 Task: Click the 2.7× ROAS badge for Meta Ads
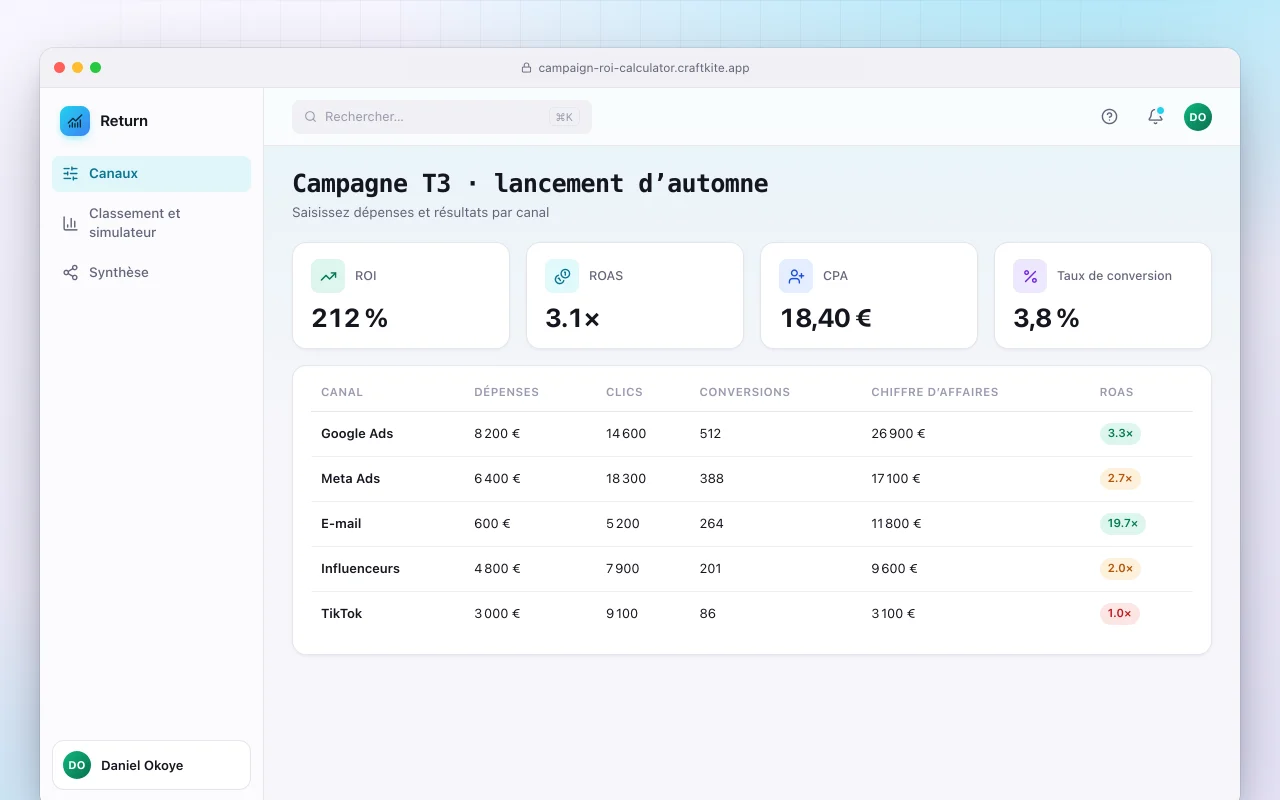point(1120,479)
